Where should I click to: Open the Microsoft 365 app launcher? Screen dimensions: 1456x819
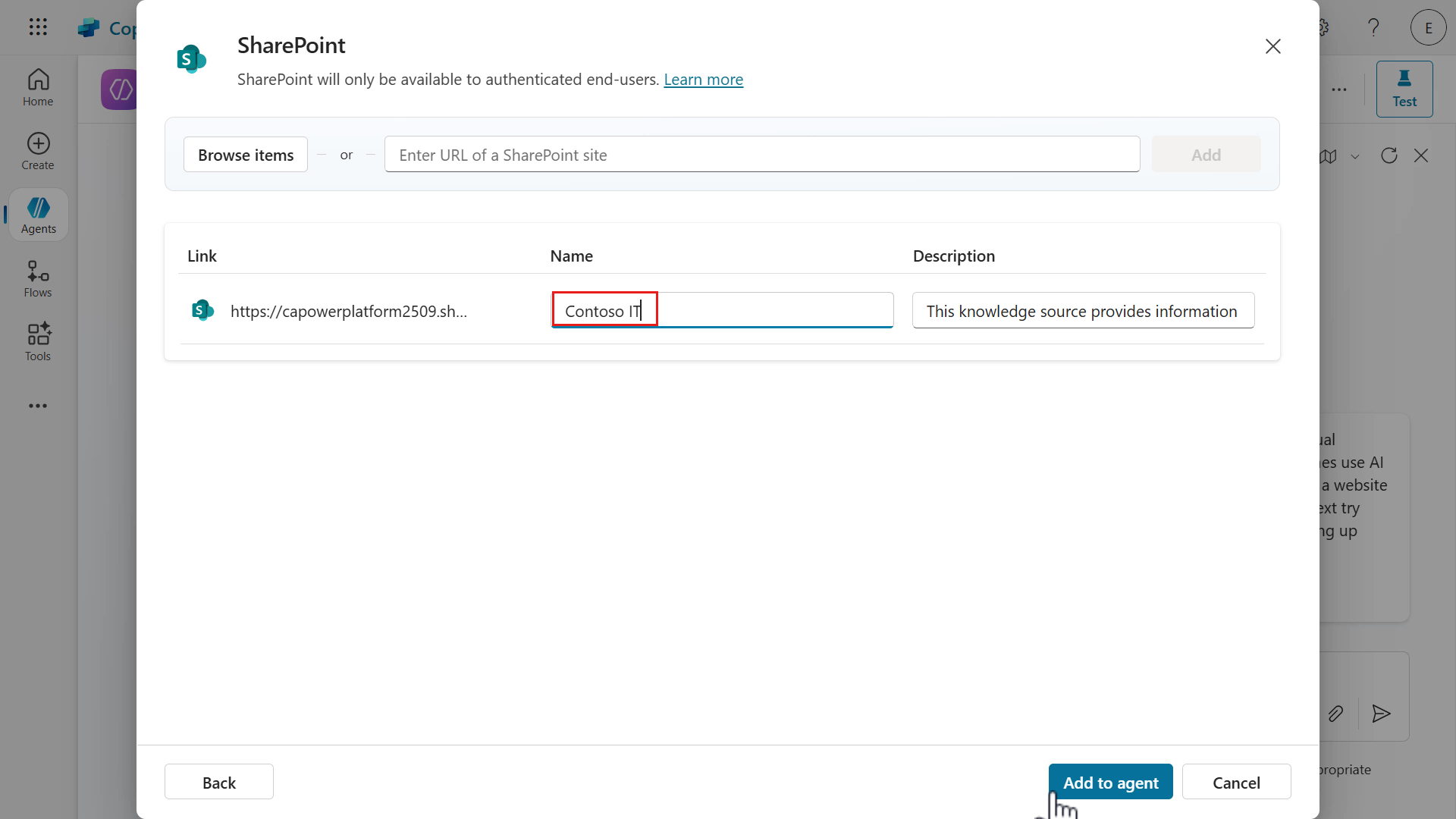coord(38,27)
